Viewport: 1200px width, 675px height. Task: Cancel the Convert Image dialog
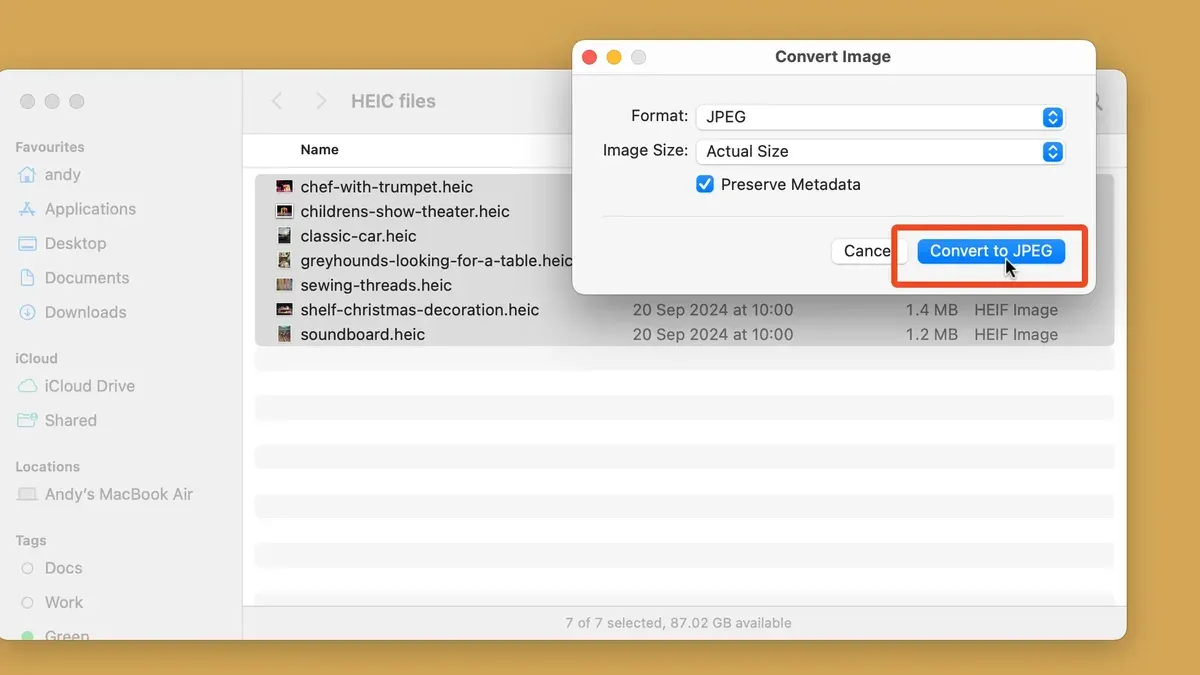pos(866,251)
